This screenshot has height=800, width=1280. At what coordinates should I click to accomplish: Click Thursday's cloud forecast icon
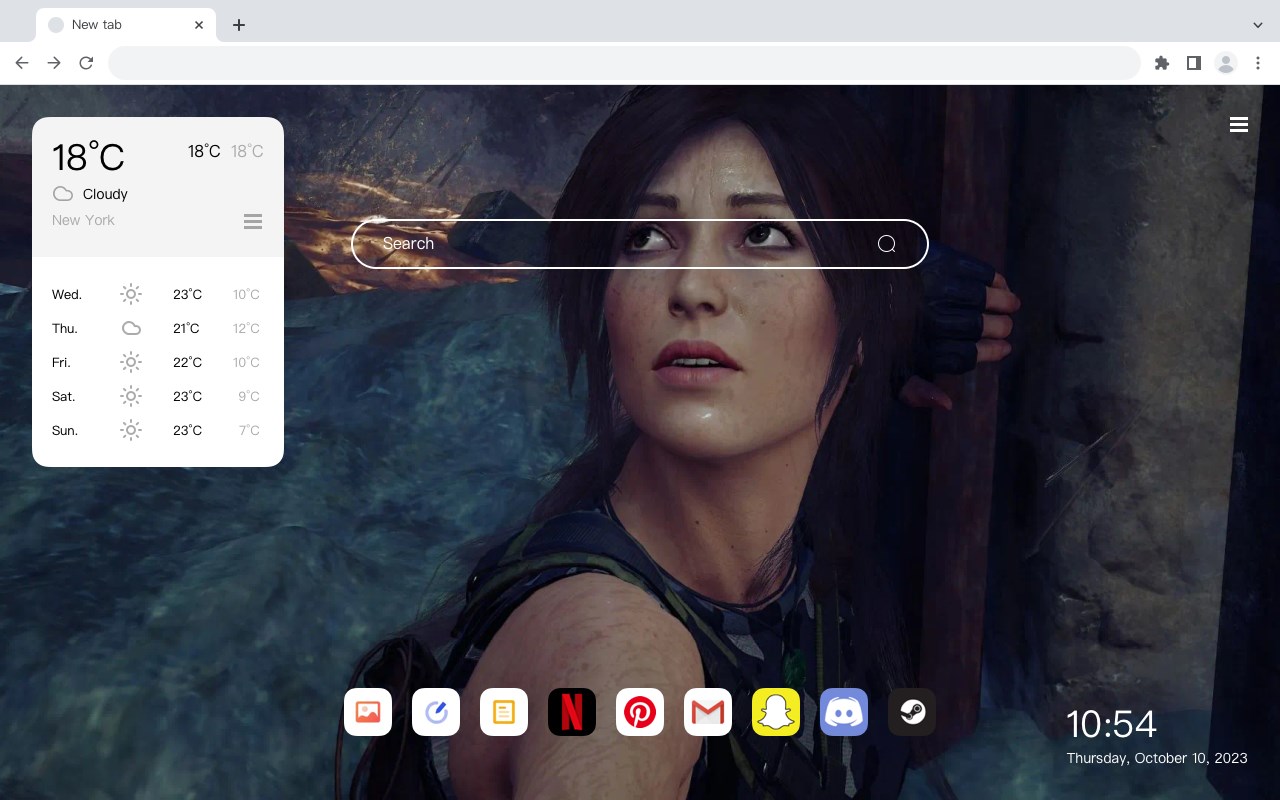tap(131, 328)
